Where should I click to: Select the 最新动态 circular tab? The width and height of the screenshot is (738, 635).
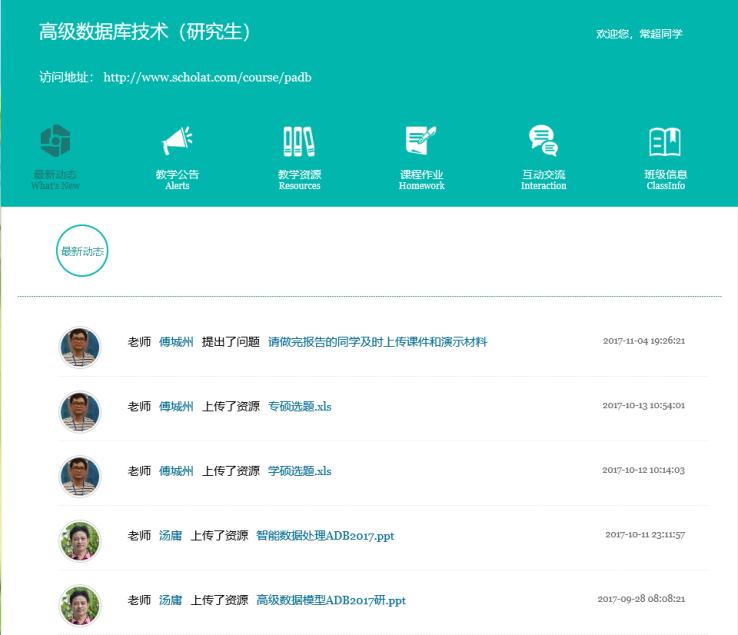(82, 251)
